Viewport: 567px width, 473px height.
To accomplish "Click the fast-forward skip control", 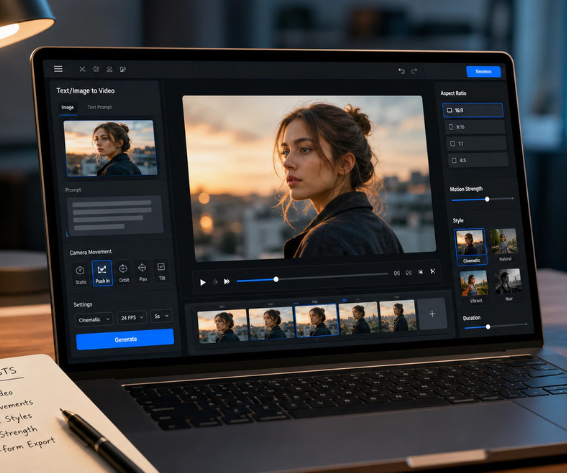I will [x=227, y=281].
